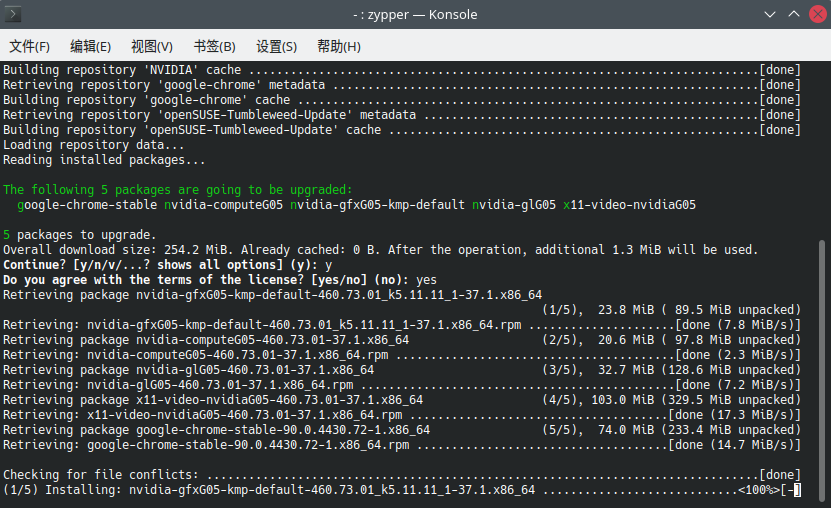Click 'Retrieving: nvidia-glG05-460.73.01-37.1.x86_64.rpm' line
This screenshot has width=831, height=508.
tap(401, 385)
